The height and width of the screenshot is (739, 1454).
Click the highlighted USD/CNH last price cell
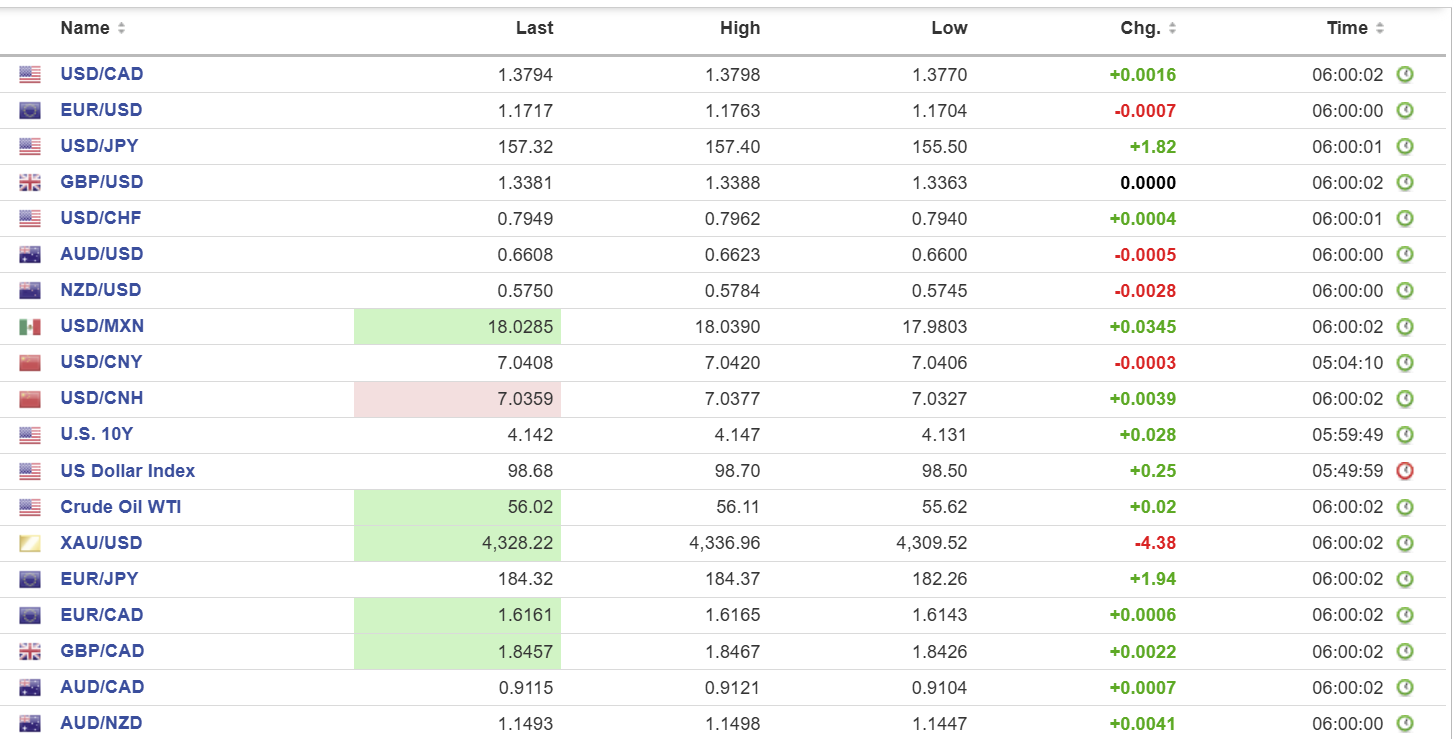457,399
